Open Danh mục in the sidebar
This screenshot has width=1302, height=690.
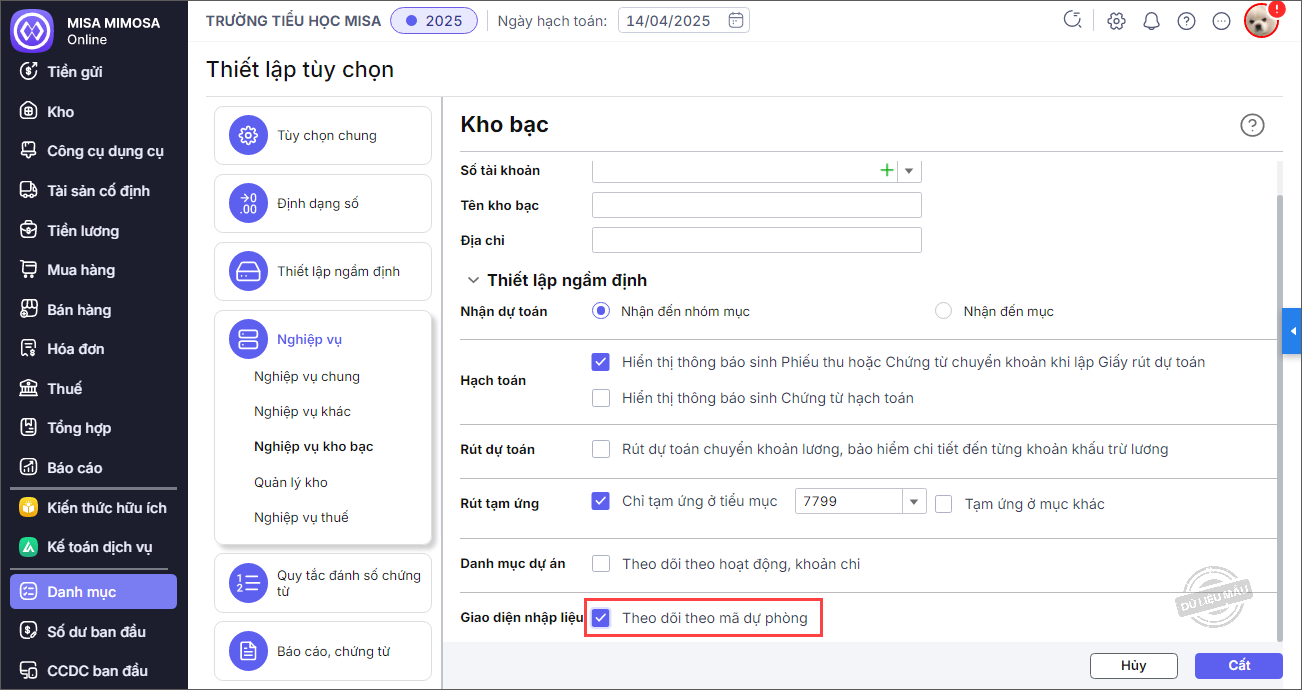(93, 592)
